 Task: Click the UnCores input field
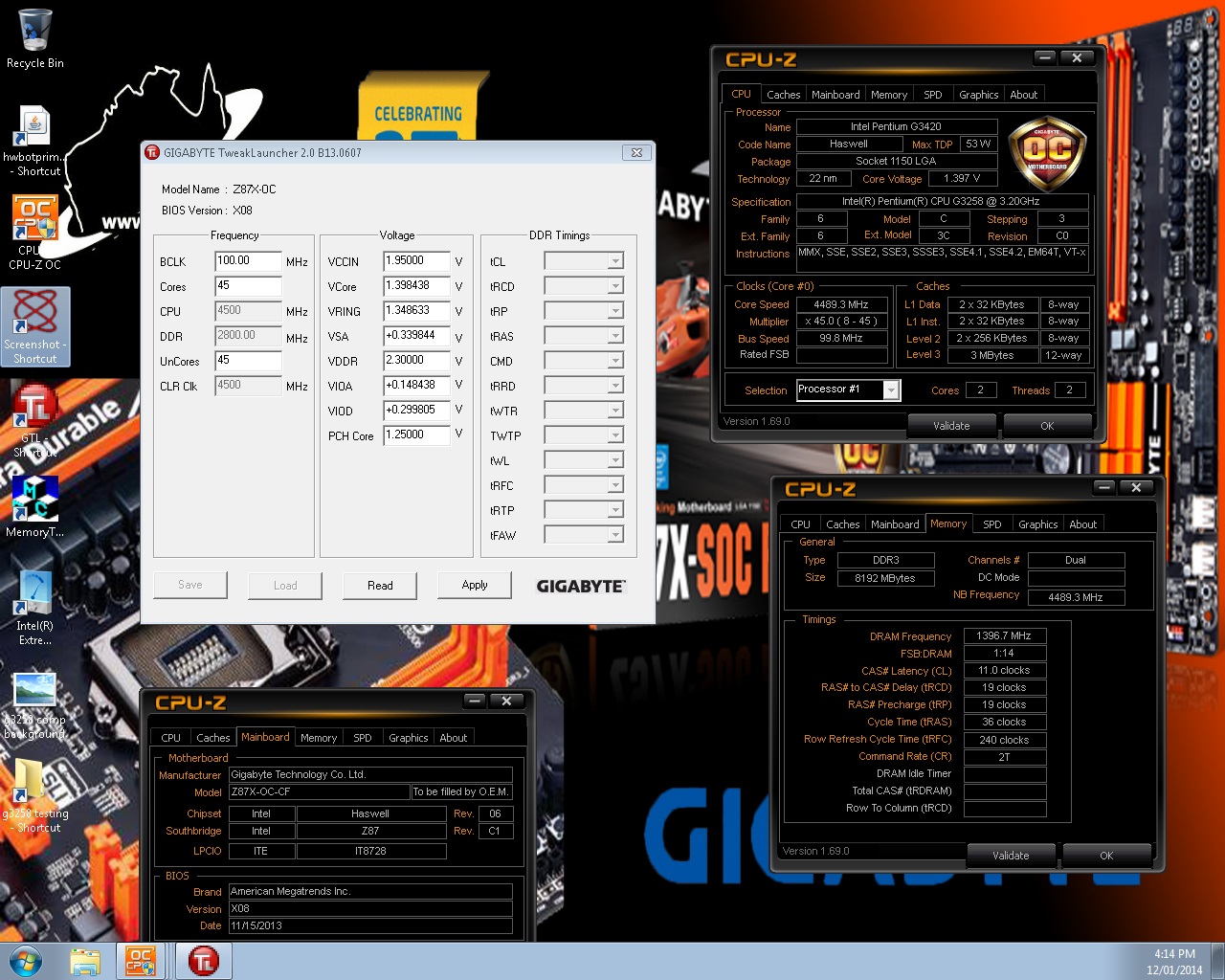tap(248, 361)
